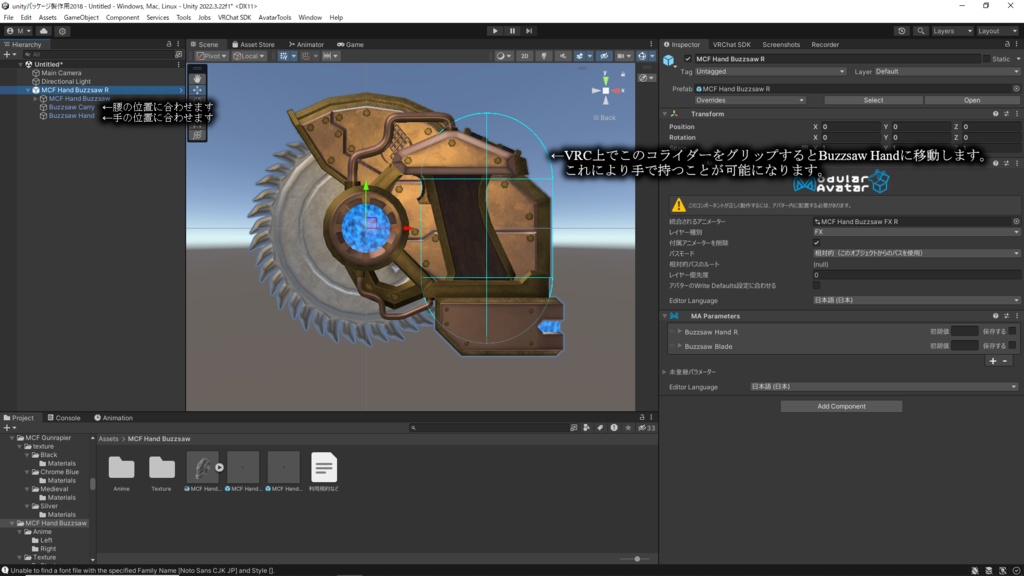The width and height of the screenshot is (1024, 576).
Task: Click the cloud services icon
Action: coord(45,31)
